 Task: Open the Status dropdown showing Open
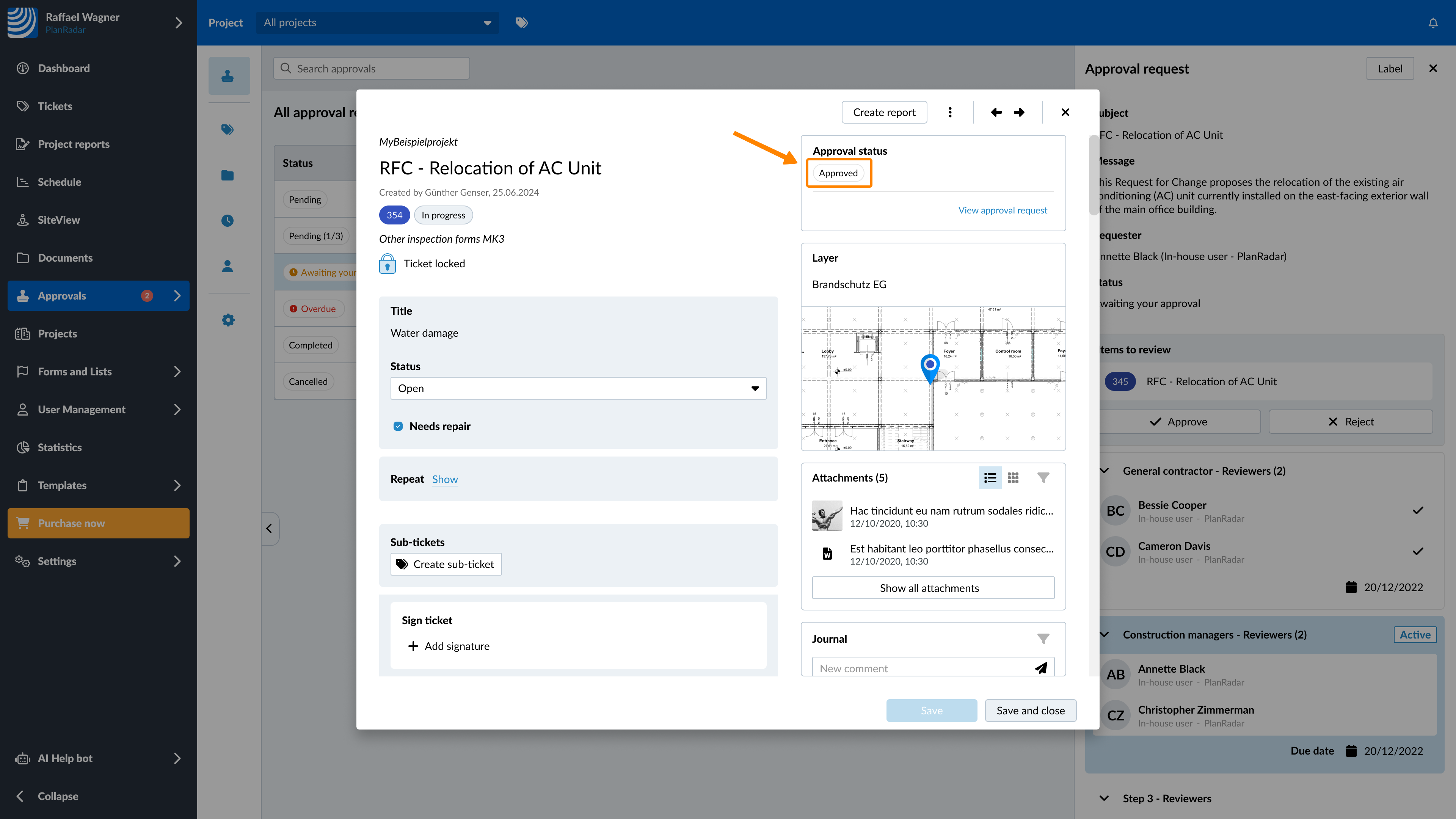click(577, 388)
